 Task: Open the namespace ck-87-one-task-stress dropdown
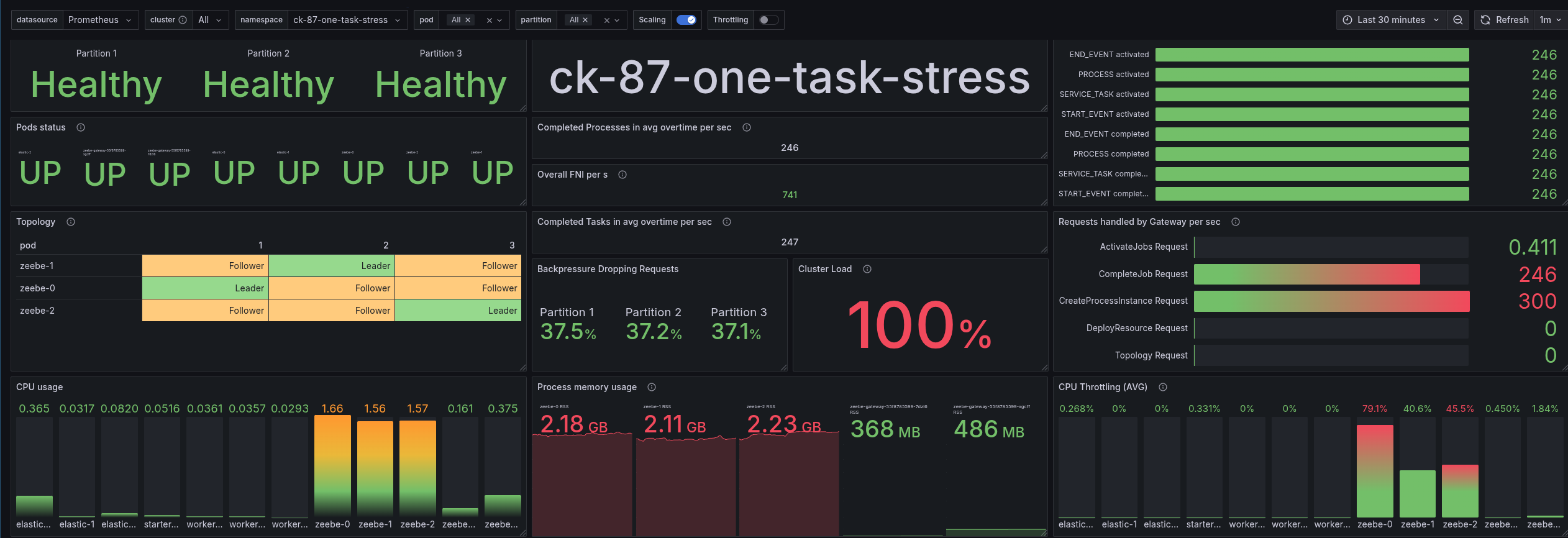pyautogui.click(x=348, y=20)
